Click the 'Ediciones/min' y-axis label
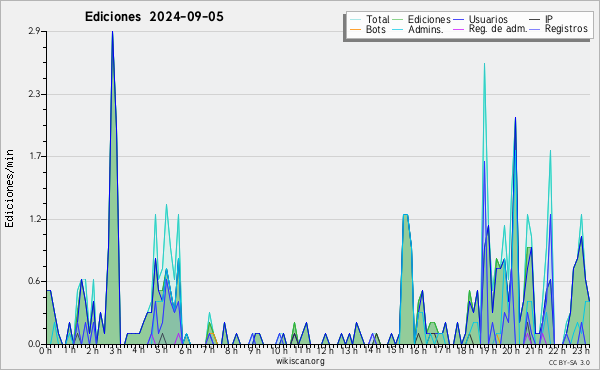600x370 pixels. [9, 188]
